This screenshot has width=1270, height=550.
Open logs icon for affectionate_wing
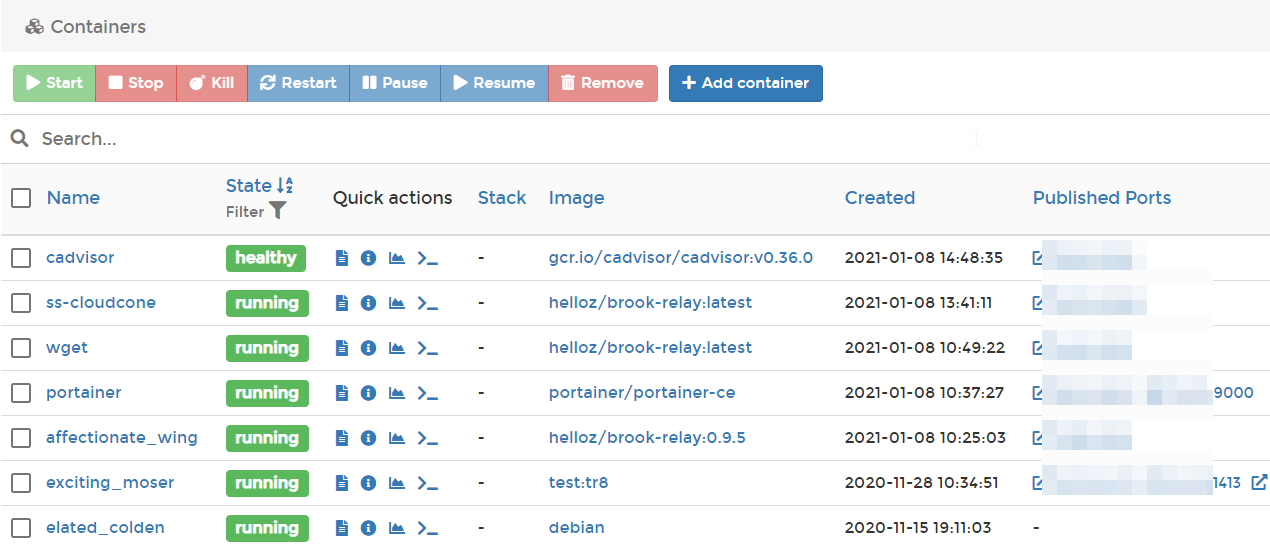(x=342, y=438)
